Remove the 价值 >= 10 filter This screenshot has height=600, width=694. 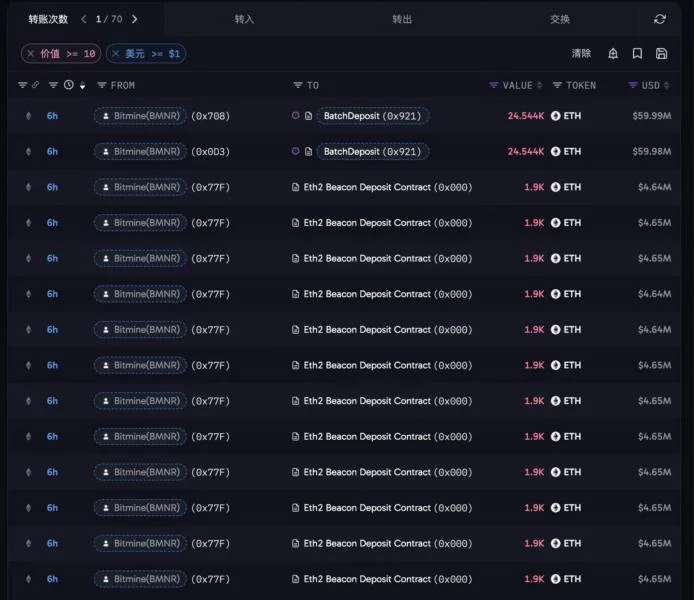point(31,54)
